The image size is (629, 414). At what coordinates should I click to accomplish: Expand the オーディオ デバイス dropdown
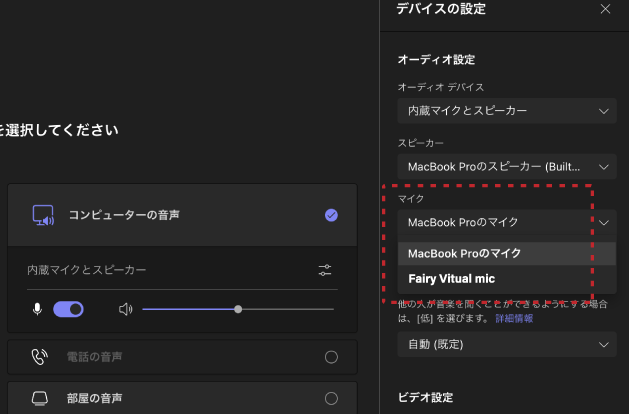pos(505,111)
